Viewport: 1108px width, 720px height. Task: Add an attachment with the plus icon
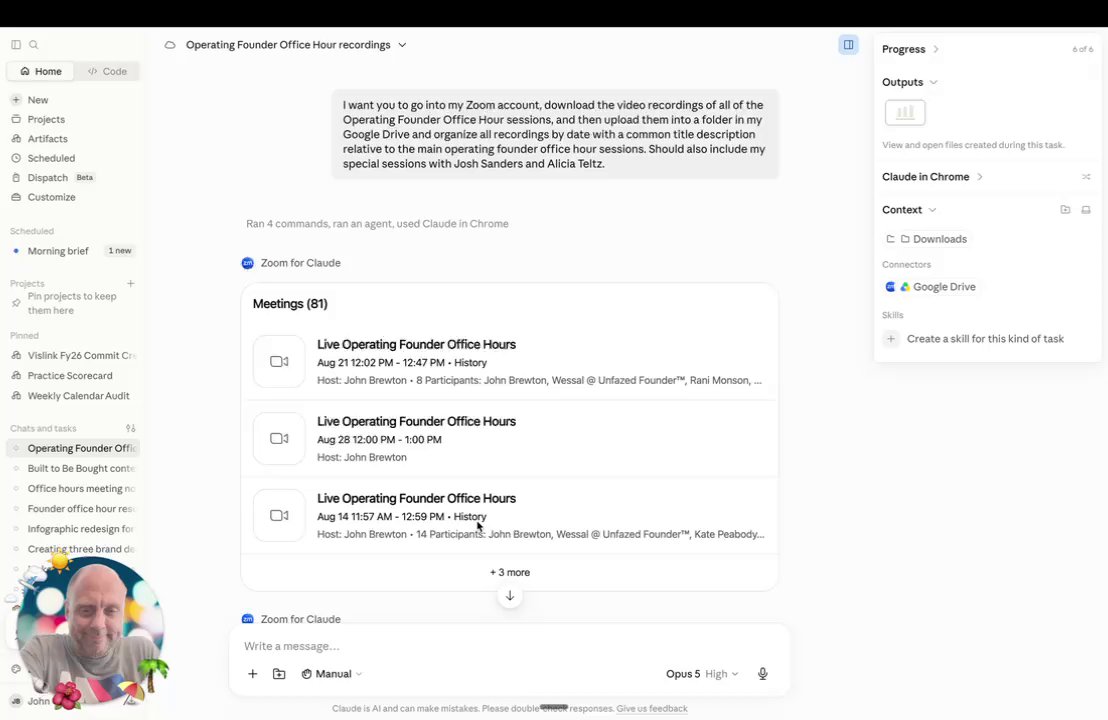click(252, 674)
